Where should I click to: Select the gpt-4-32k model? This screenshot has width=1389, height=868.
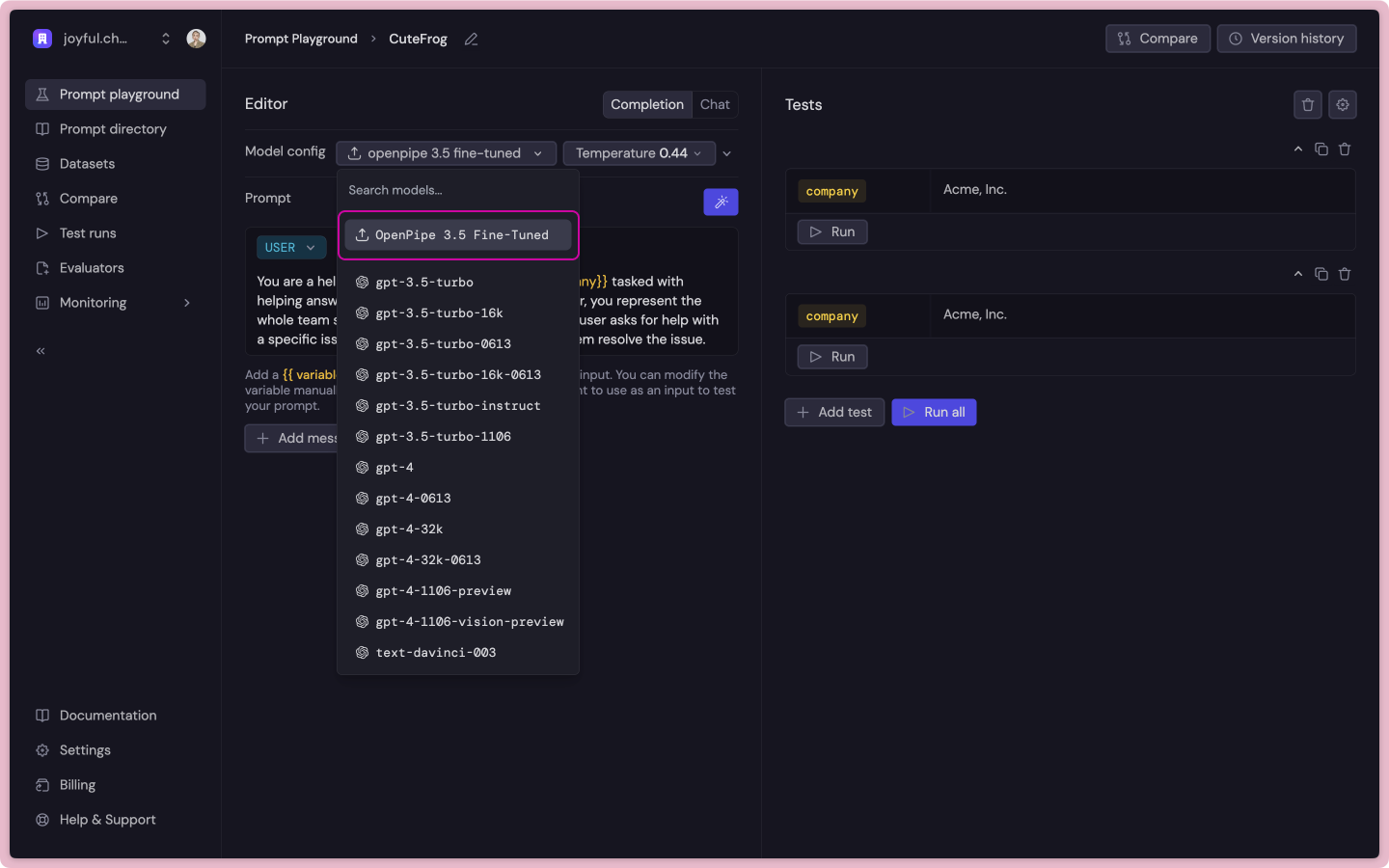tap(458, 529)
